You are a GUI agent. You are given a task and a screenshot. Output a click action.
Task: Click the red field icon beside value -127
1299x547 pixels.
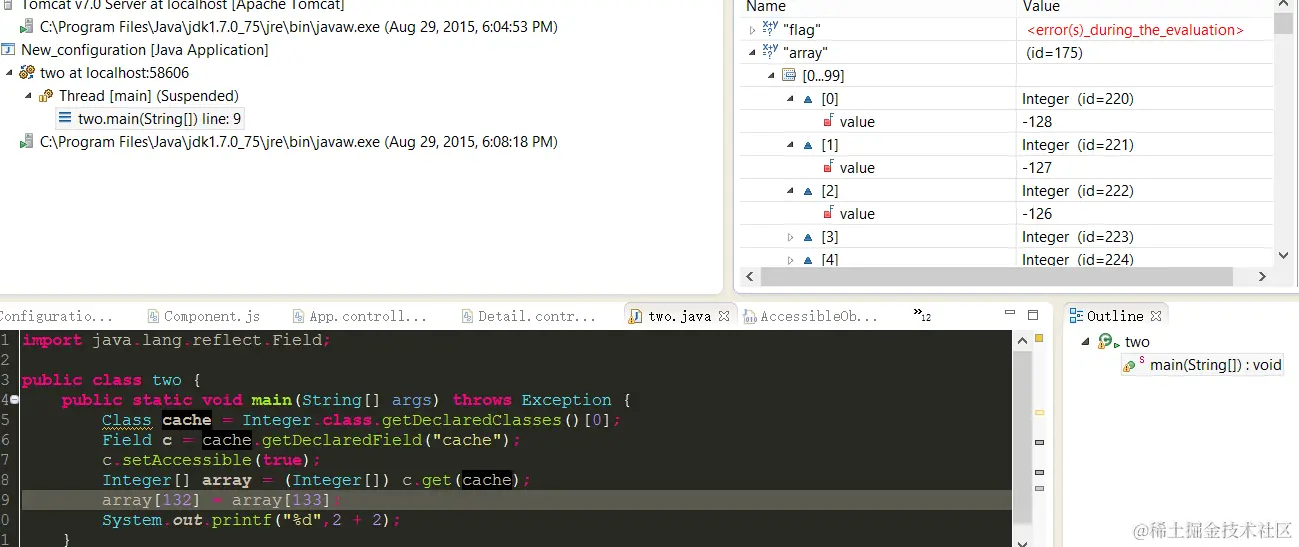coord(828,167)
